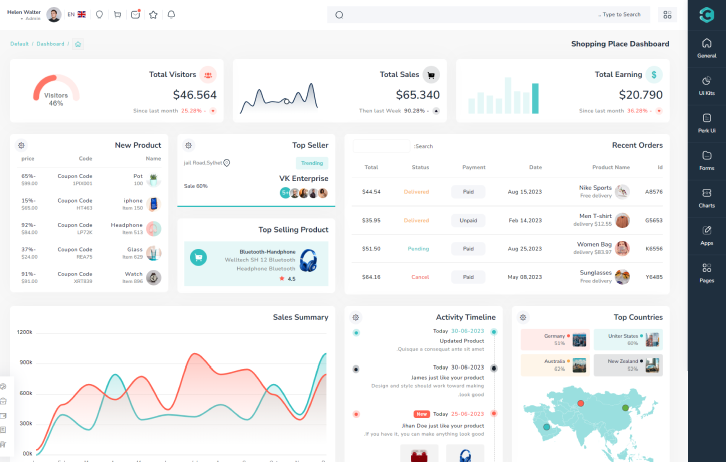This screenshot has height=462, width=726.
Task: Click the bookmark star icon in header
Action: [x=153, y=15]
